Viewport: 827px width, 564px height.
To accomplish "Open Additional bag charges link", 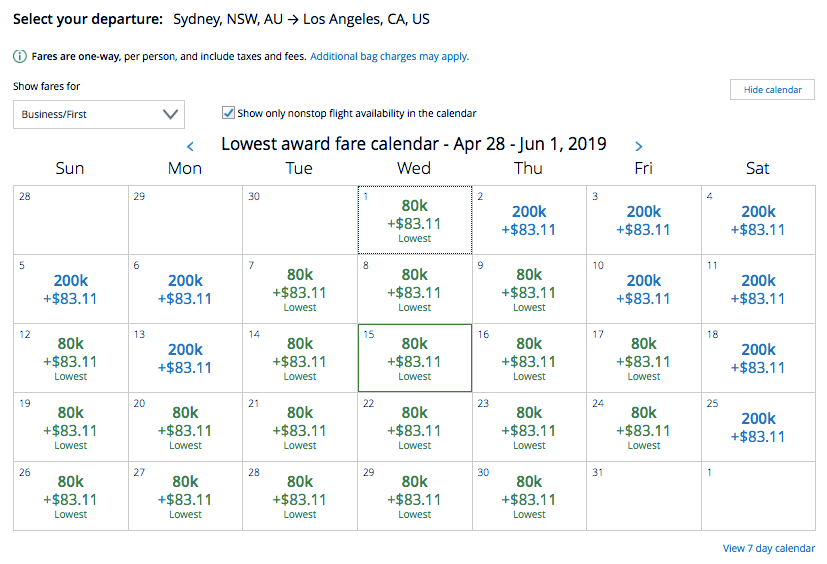I will click(389, 57).
